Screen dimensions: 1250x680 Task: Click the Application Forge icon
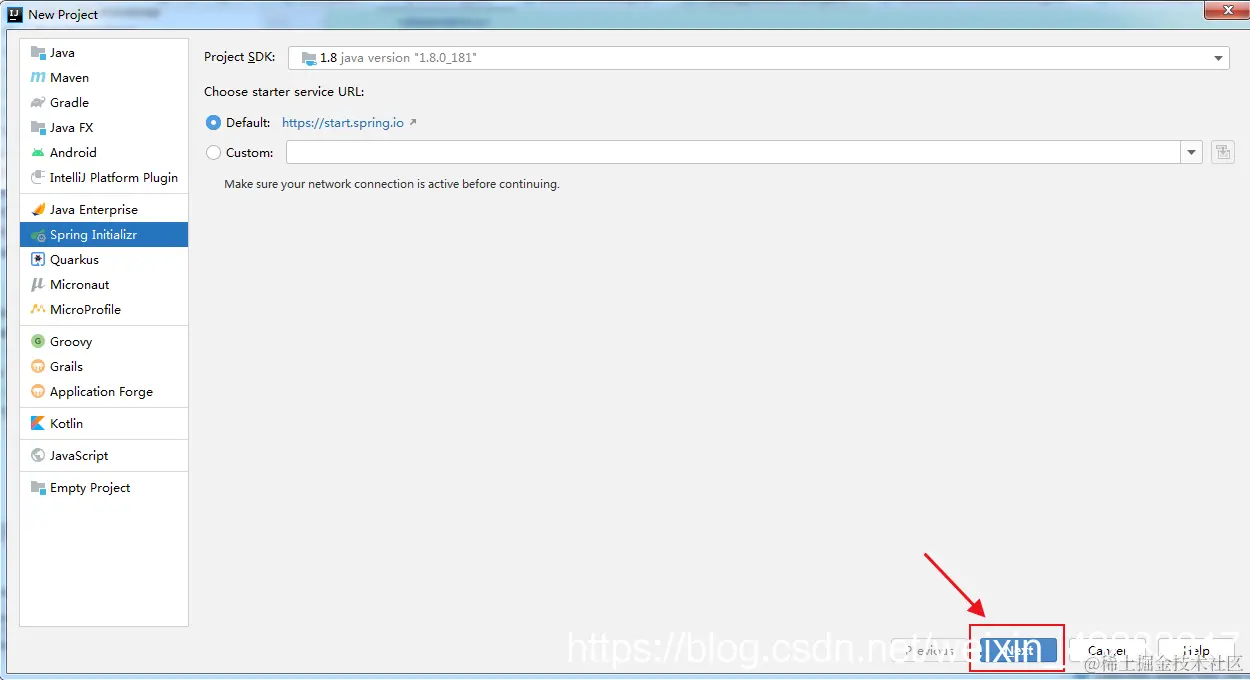click(38, 392)
